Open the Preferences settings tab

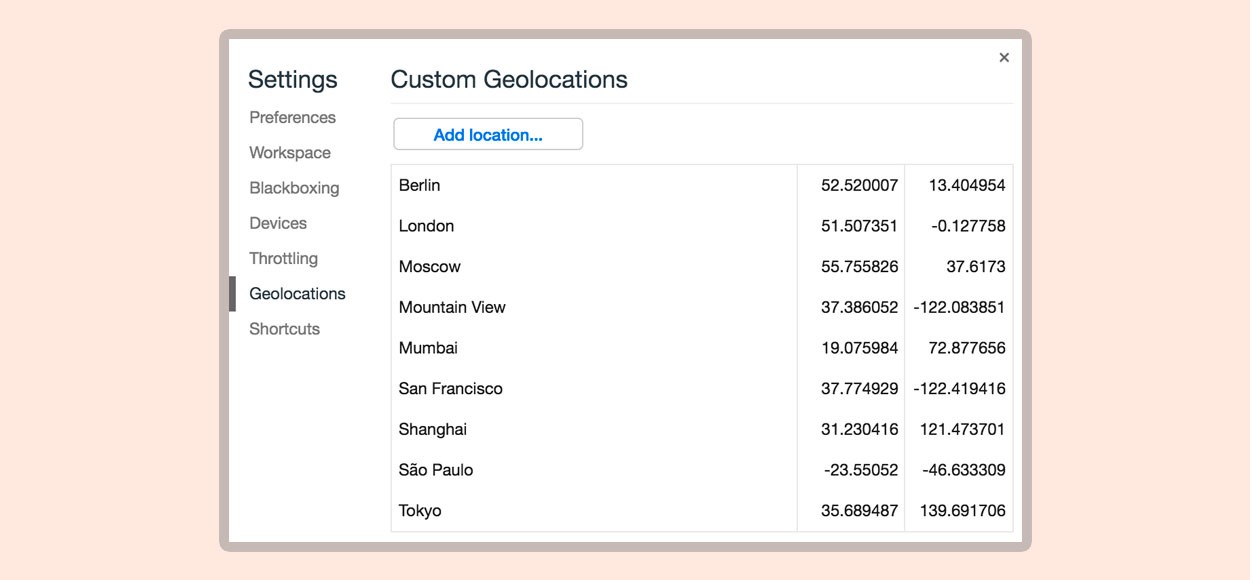293,117
